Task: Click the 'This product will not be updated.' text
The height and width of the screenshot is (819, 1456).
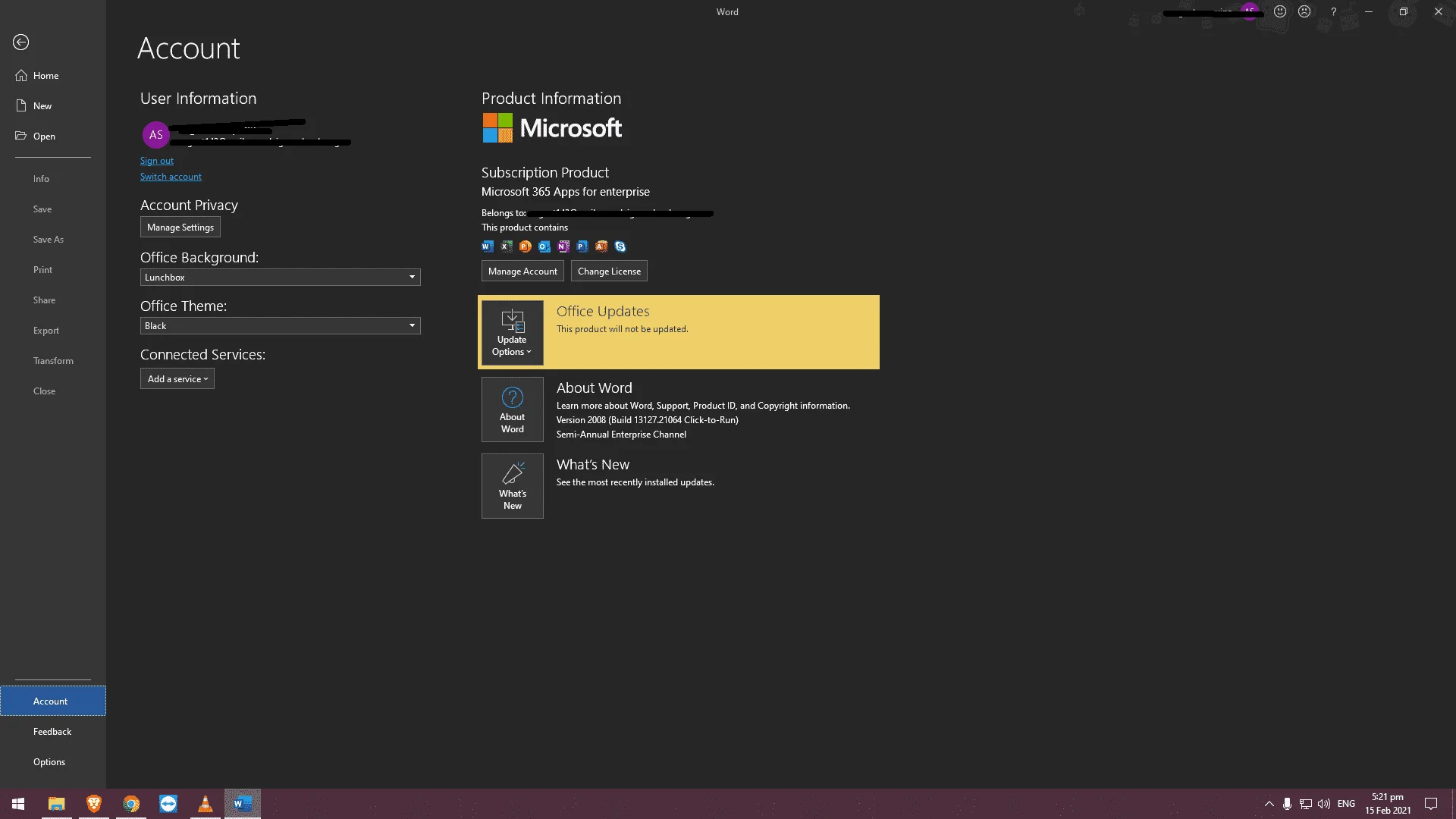Action: point(623,329)
